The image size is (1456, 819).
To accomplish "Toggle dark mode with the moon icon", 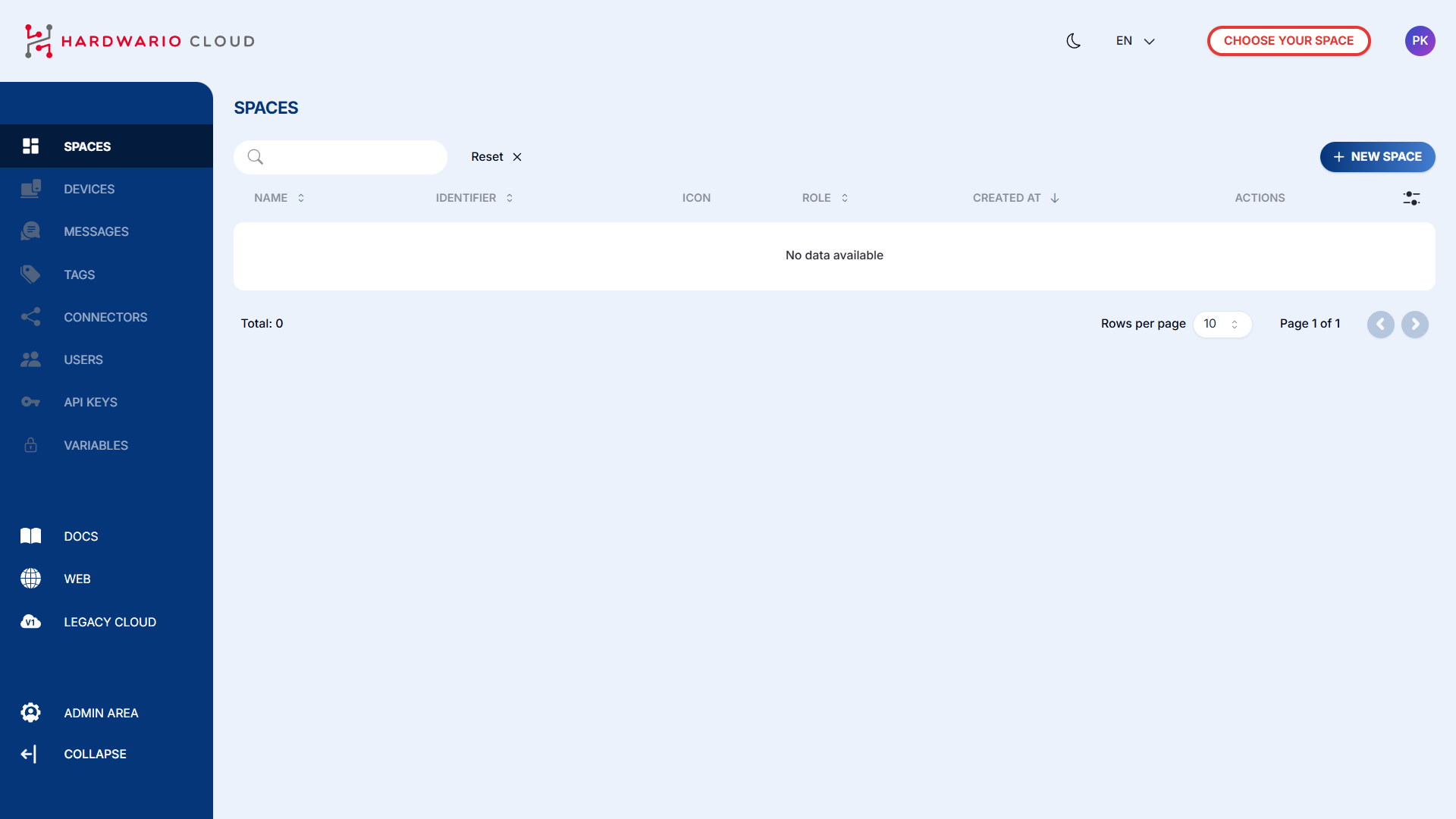I will pos(1073,41).
